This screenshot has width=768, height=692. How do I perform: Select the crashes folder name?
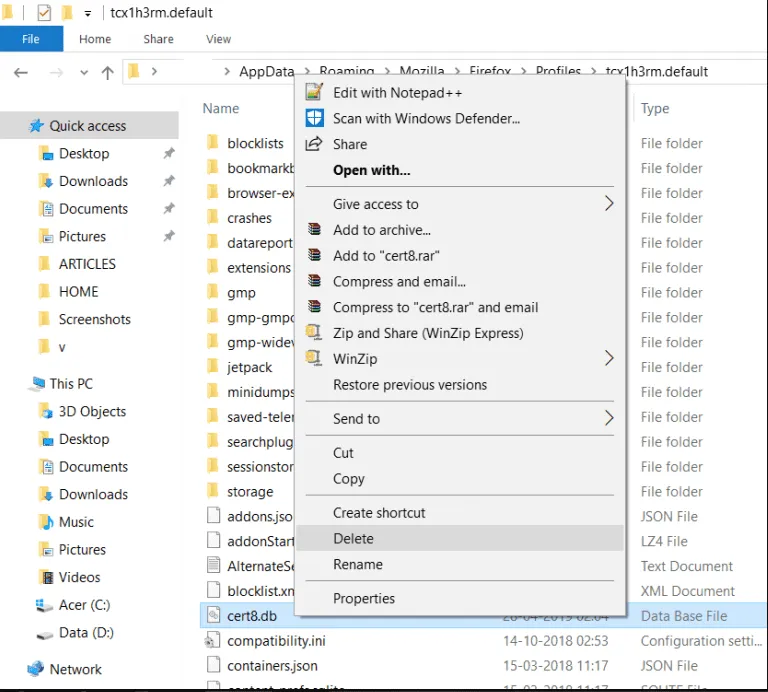click(249, 217)
